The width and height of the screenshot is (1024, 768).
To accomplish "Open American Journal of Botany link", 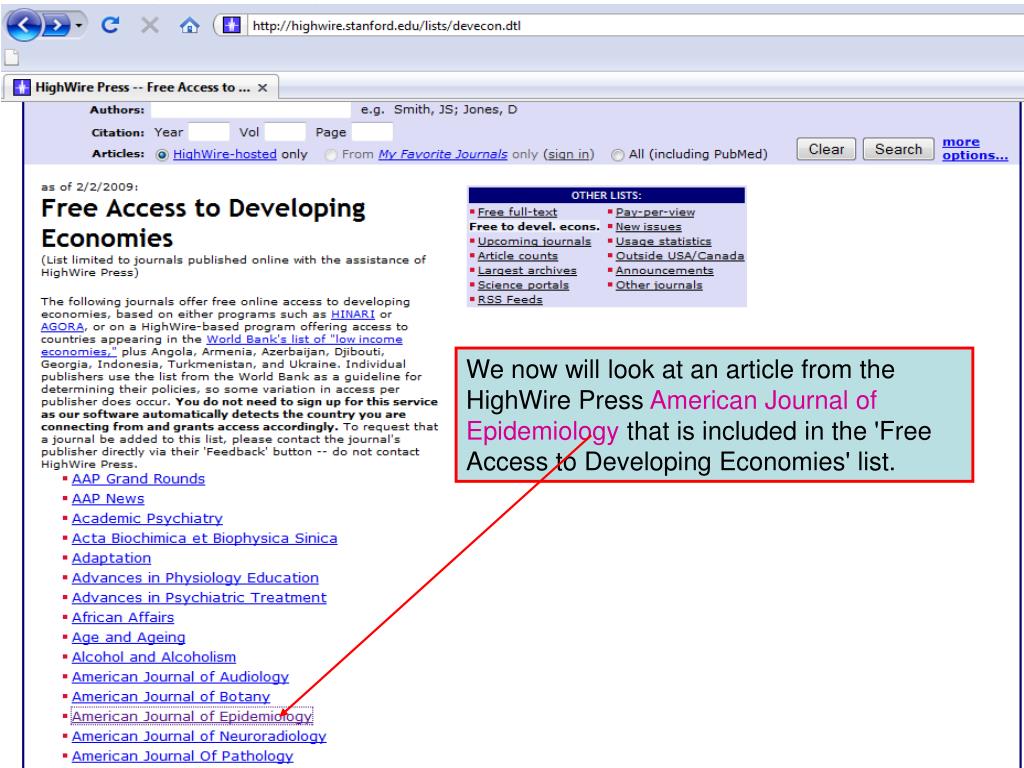I will pos(170,697).
